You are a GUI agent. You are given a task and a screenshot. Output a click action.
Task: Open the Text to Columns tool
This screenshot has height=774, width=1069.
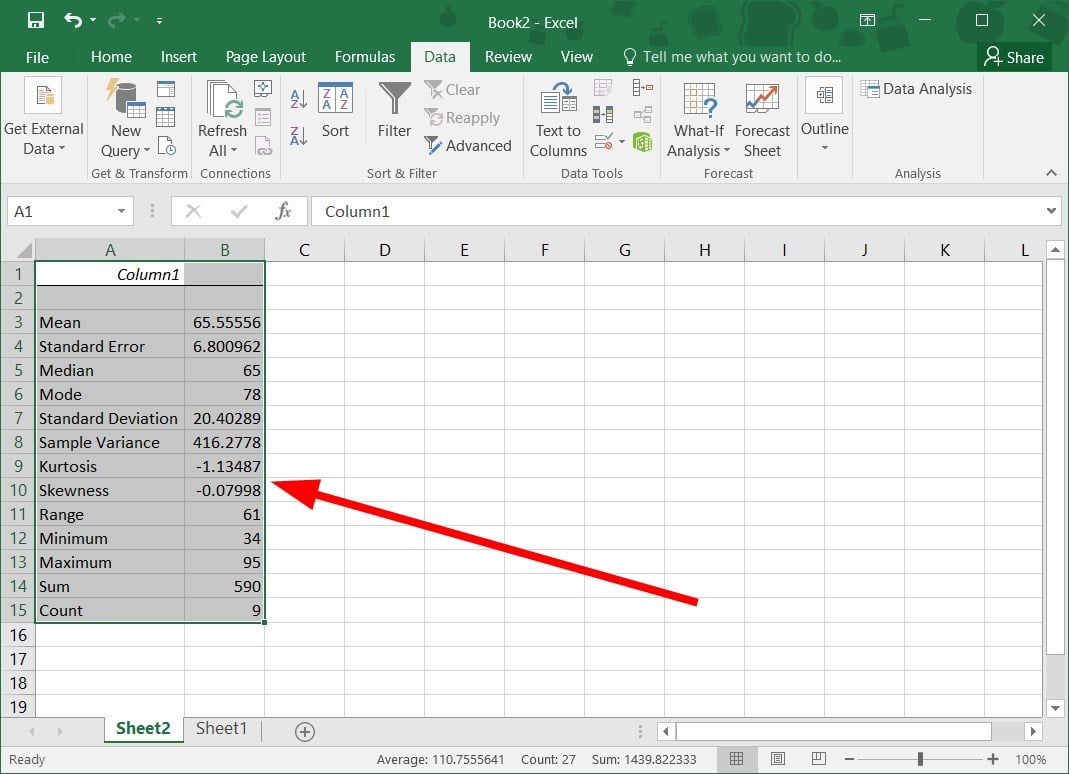[557, 120]
